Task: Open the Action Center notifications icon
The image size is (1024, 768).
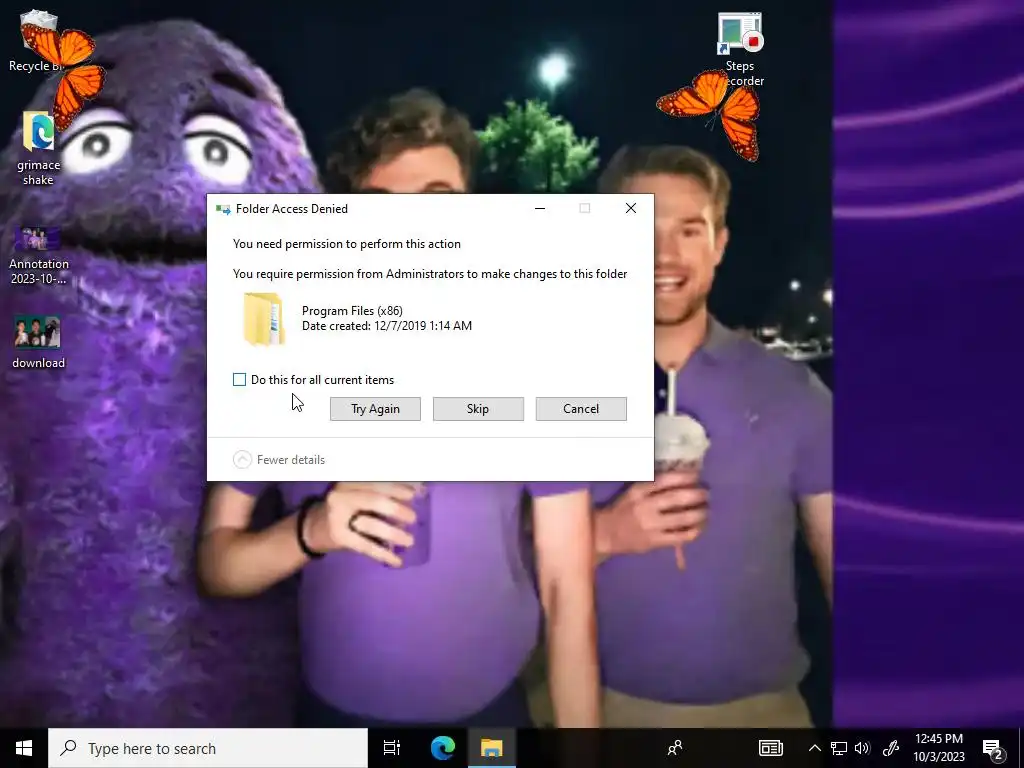Action: pos(993,748)
